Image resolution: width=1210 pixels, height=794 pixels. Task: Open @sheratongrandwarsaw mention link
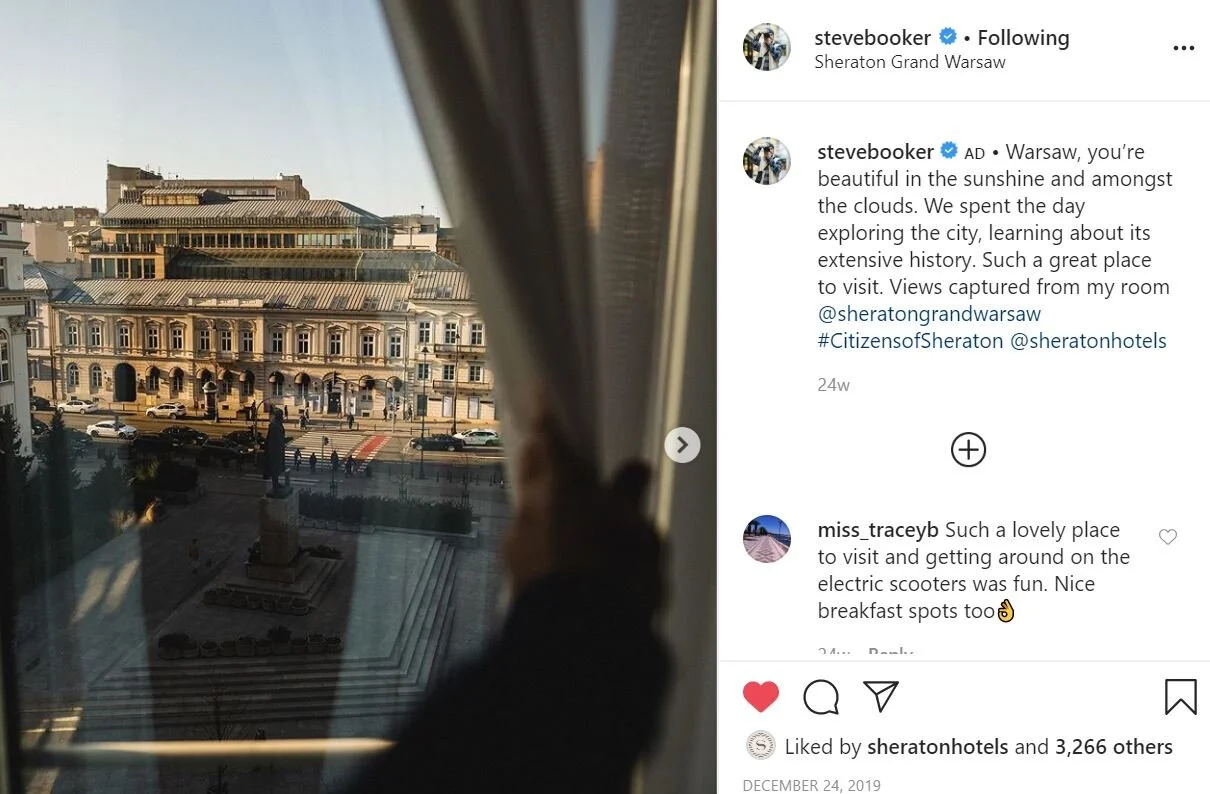point(929,314)
